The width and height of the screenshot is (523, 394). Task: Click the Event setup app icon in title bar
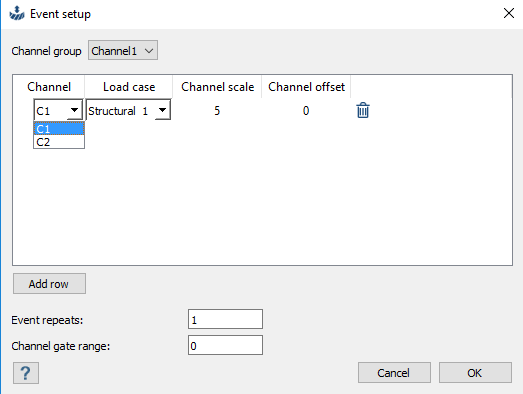point(17,14)
